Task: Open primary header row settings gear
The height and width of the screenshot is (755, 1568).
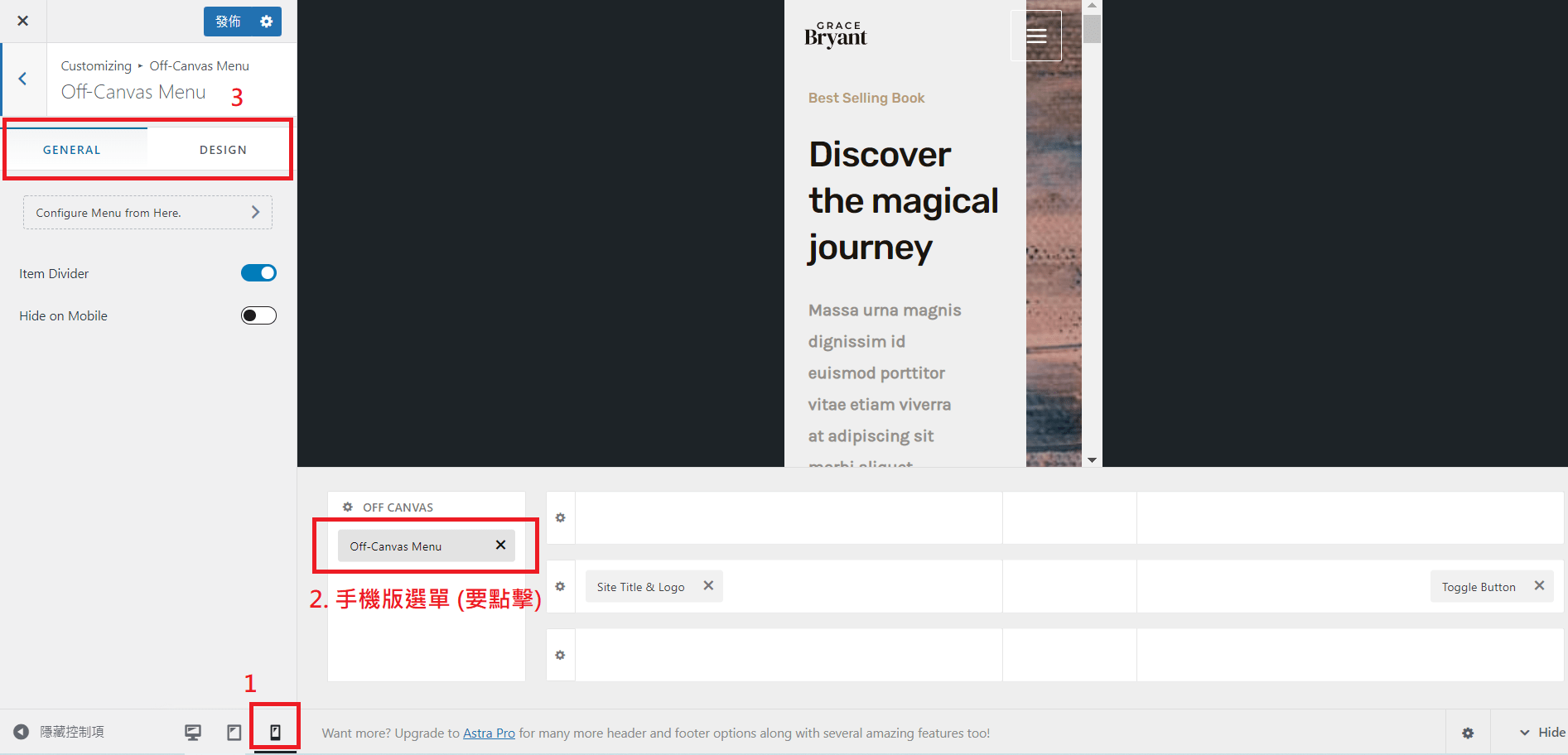Action: (x=561, y=586)
